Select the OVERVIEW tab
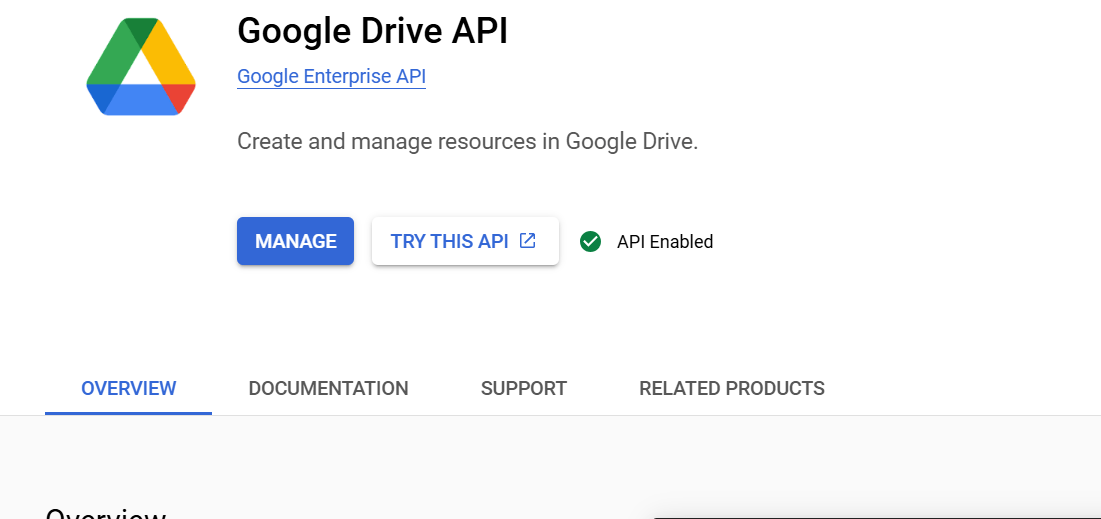The height and width of the screenshot is (519, 1101). 128,388
